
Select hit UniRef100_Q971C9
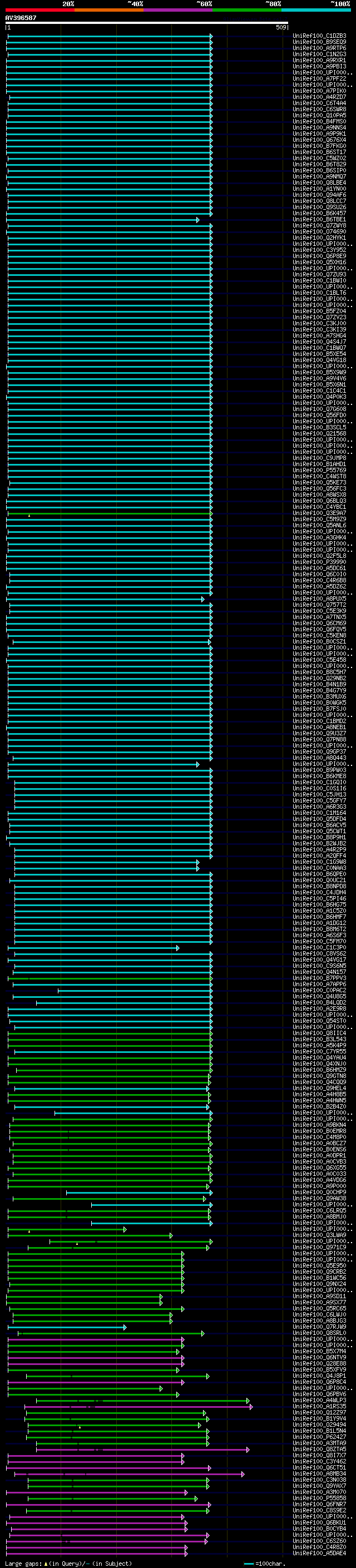pos(319,1248)
